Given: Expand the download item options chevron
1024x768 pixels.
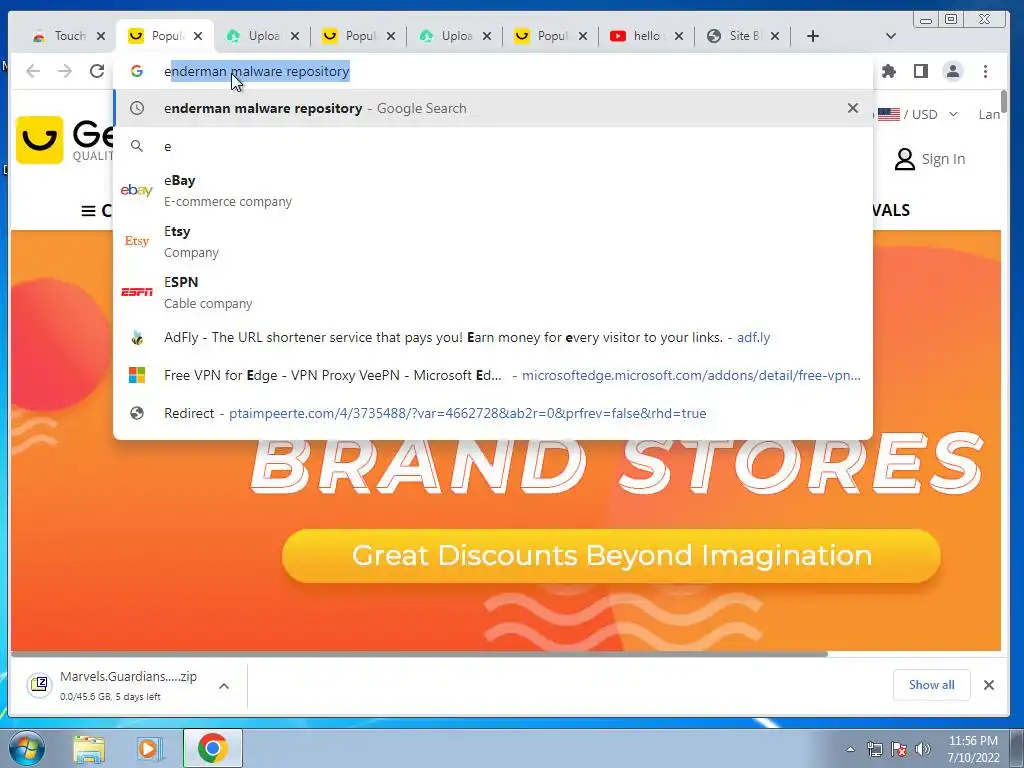Looking at the screenshot, I should pyautogui.click(x=223, y=686).
